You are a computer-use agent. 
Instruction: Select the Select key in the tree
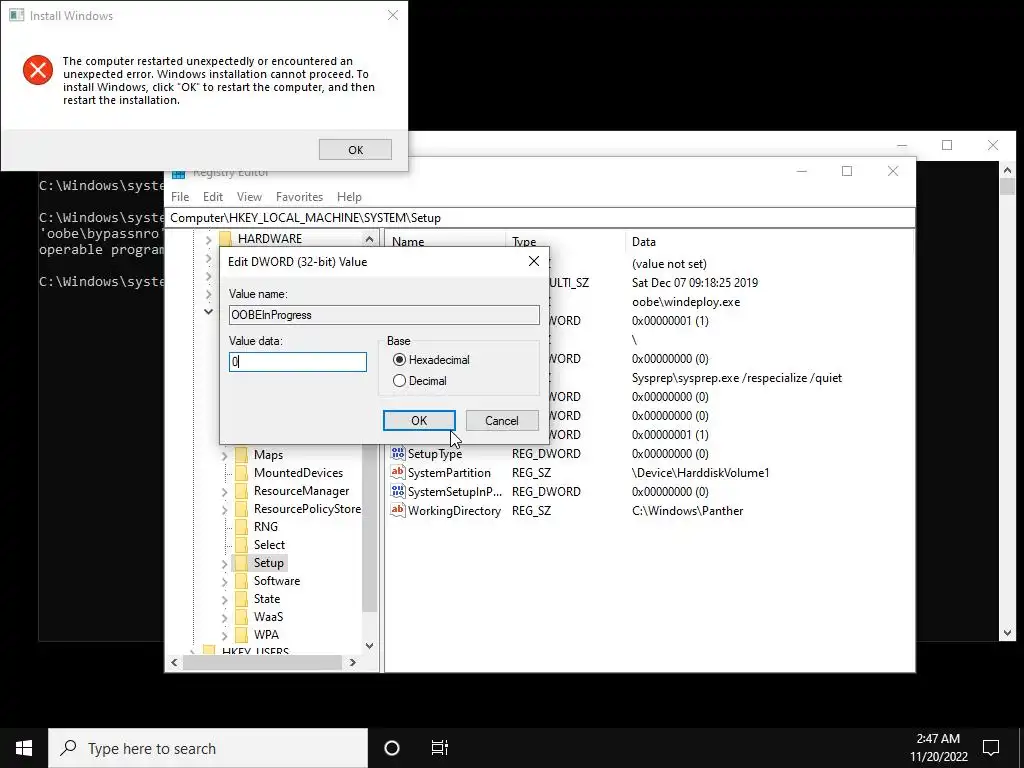(269, 545)
